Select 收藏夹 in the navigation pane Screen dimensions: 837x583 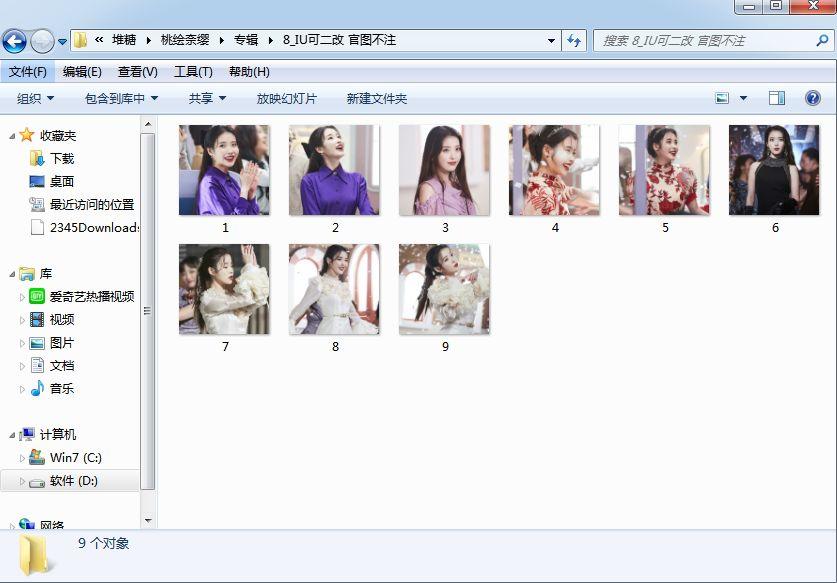58,136
